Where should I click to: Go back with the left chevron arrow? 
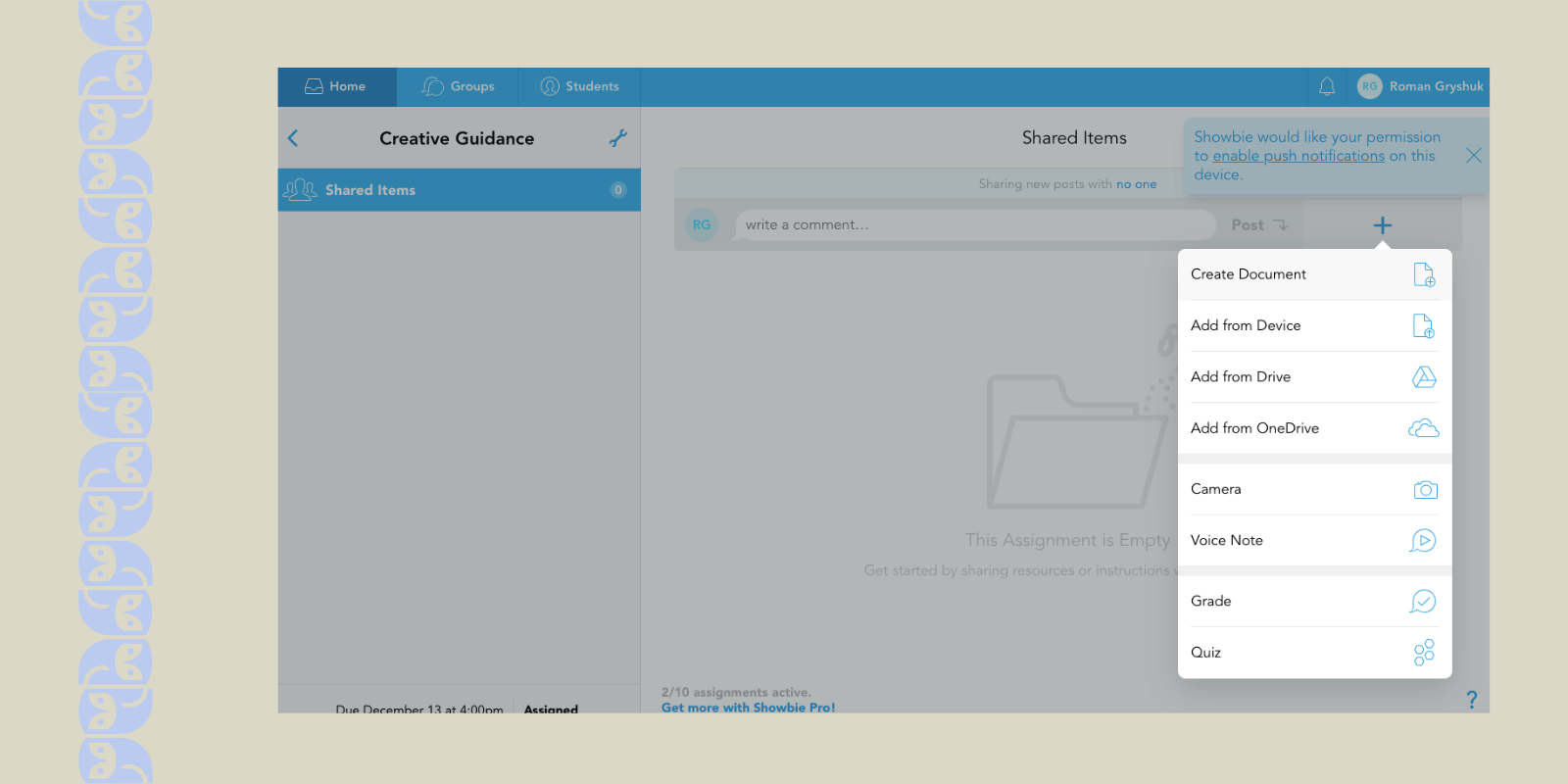293,138
